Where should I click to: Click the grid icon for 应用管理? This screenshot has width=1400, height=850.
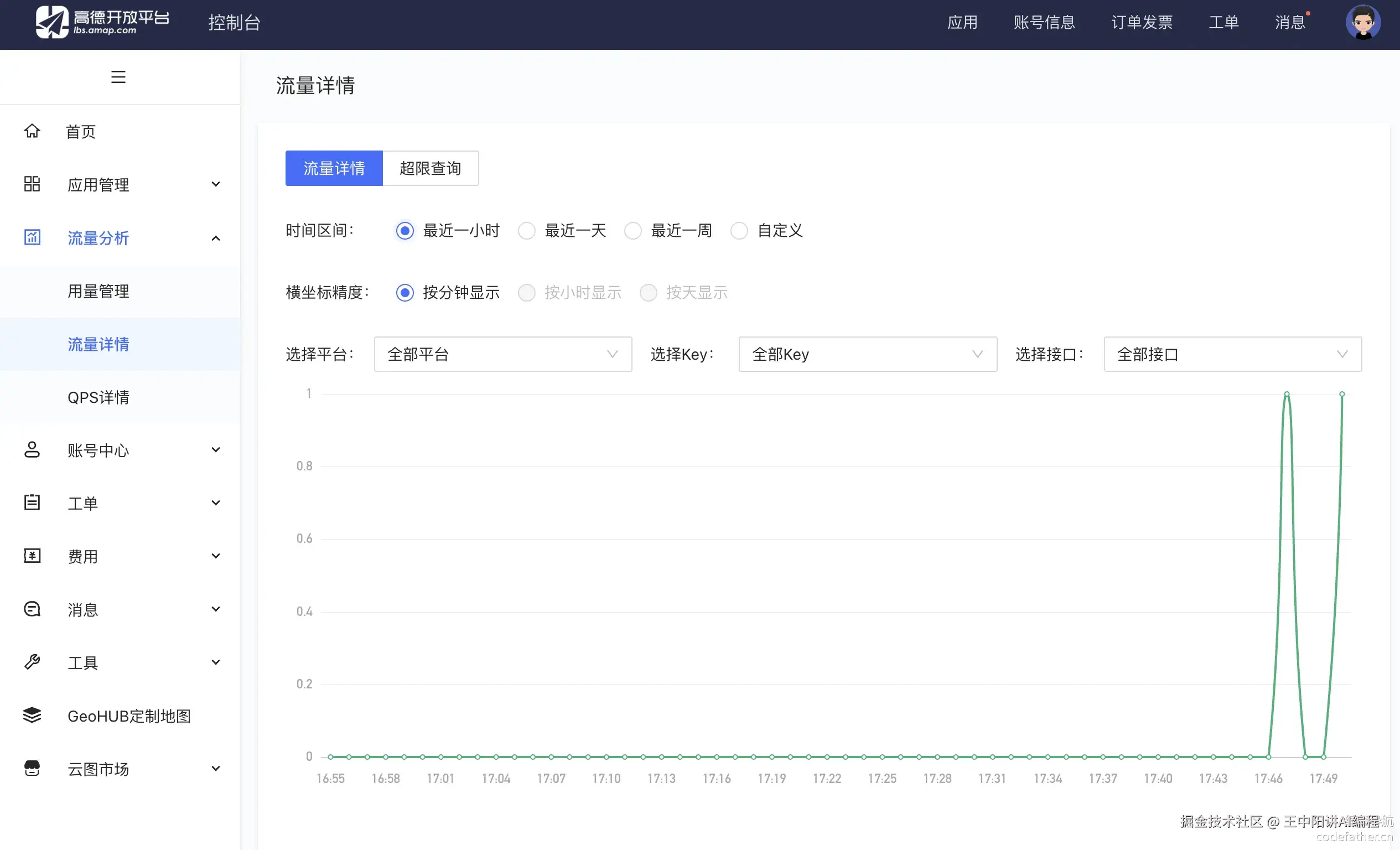click(x=32, y=184)
